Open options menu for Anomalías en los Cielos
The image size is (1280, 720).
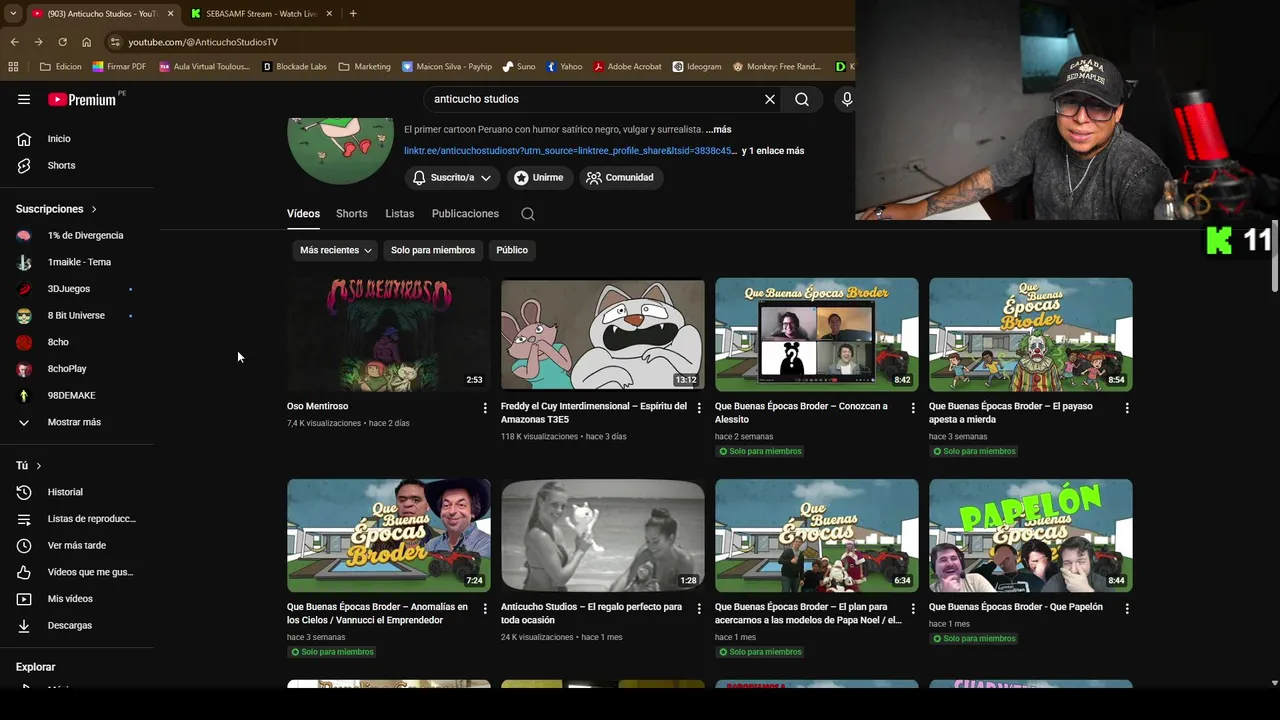coord(485,608)
